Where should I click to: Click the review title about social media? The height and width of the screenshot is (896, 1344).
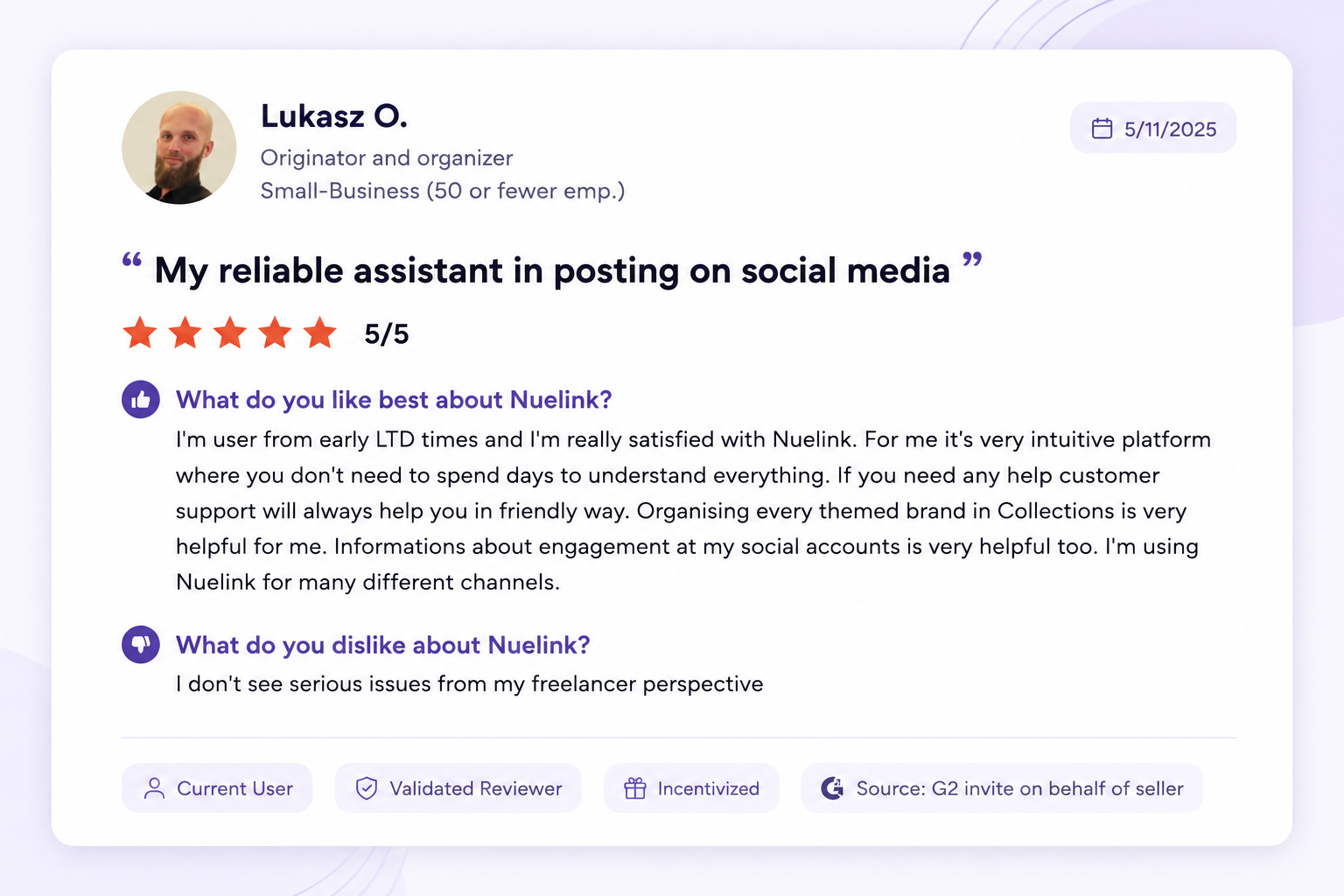tap(552, 270)
